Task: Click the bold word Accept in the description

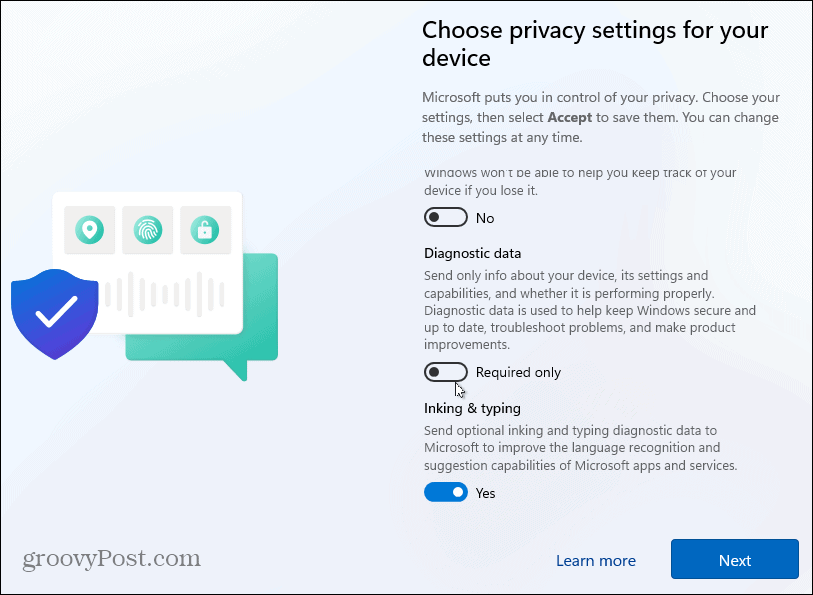Action: click(569, 117)
